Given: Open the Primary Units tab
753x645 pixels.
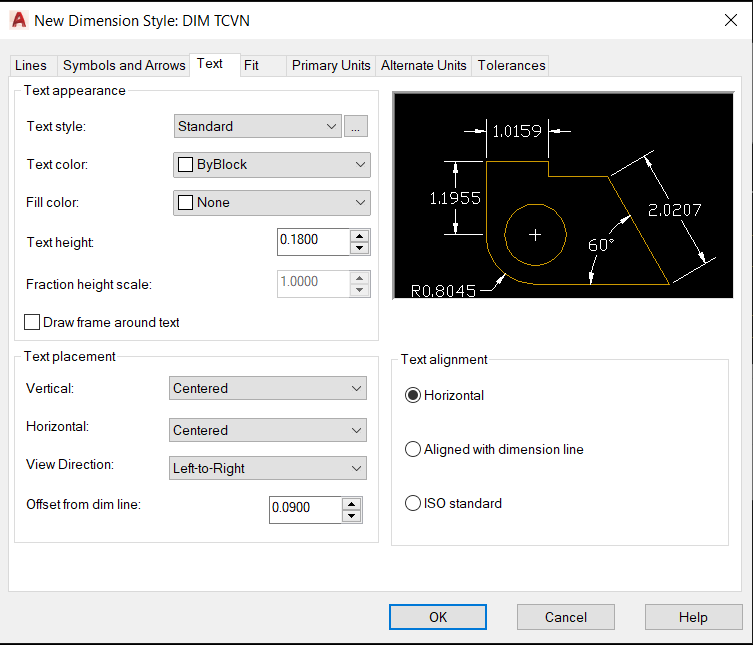Looking at the screenshot, I should point(331,65).
